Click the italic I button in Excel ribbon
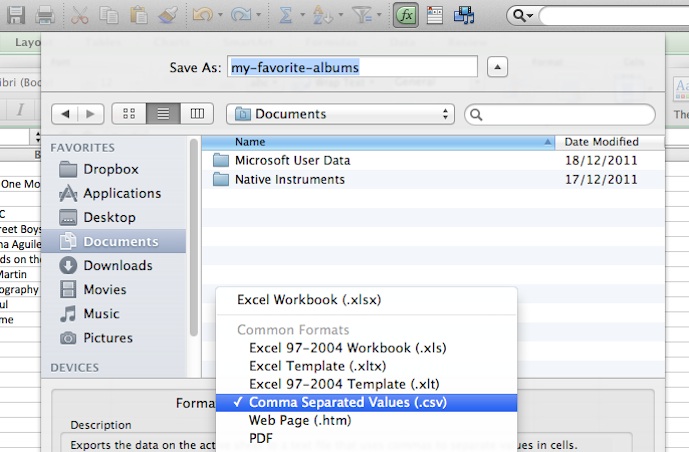The height and width of the screenshot is (452, 689). [20, 109]
